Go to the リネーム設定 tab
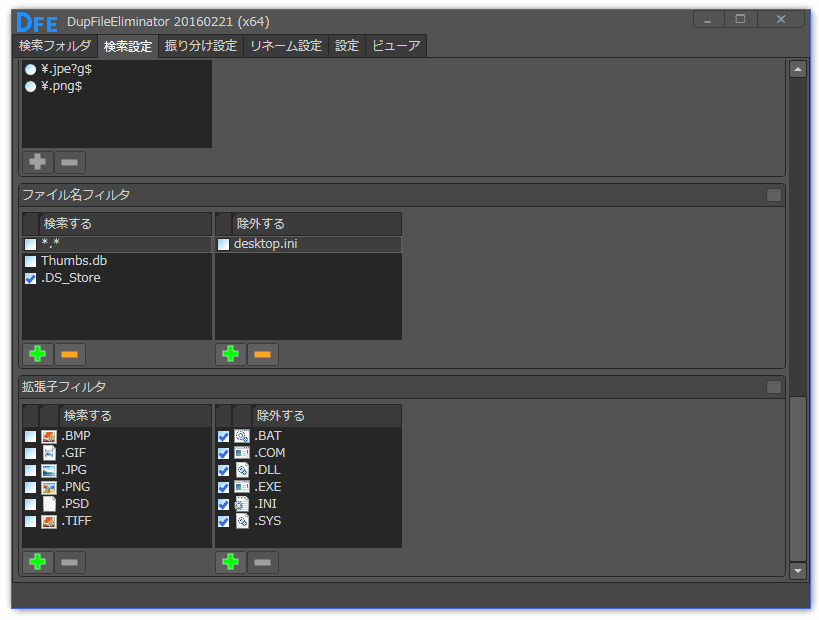 [x=286, y=46]
